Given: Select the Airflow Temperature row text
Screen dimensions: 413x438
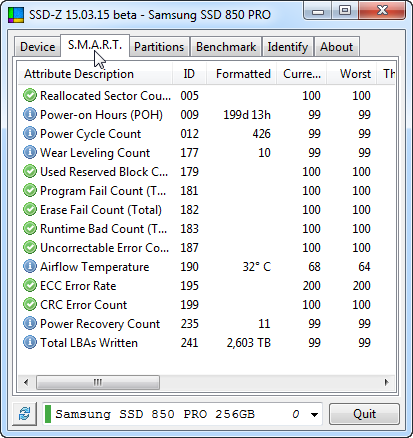Looking at the screenshot, I should tap(95, 267).
